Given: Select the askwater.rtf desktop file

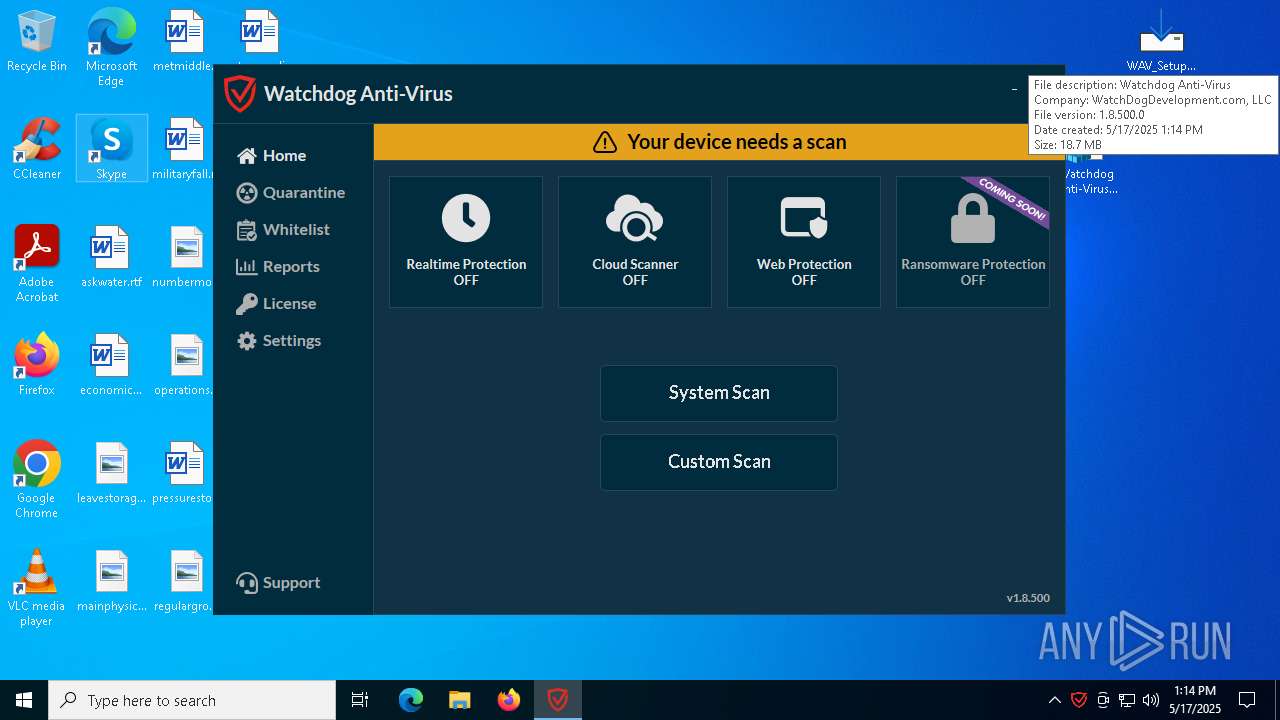Looking at the screenshot, I should pos(111,257).
